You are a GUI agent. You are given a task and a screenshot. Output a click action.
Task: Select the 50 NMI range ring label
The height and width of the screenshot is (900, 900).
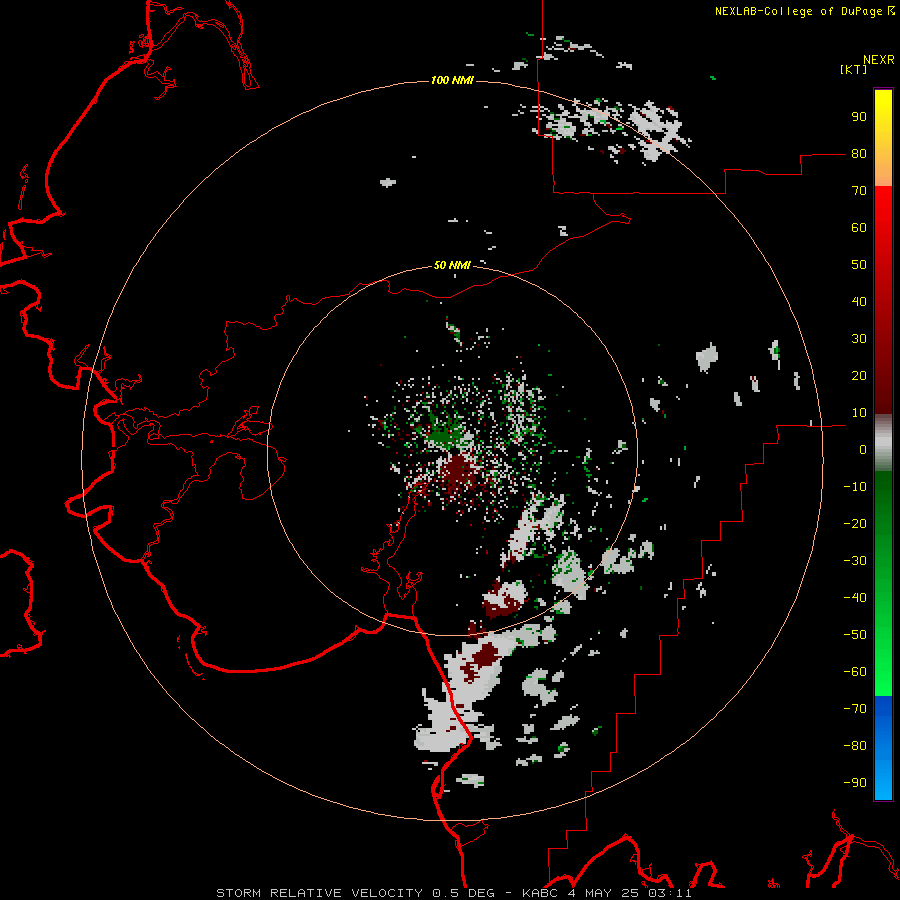point(452,265)
